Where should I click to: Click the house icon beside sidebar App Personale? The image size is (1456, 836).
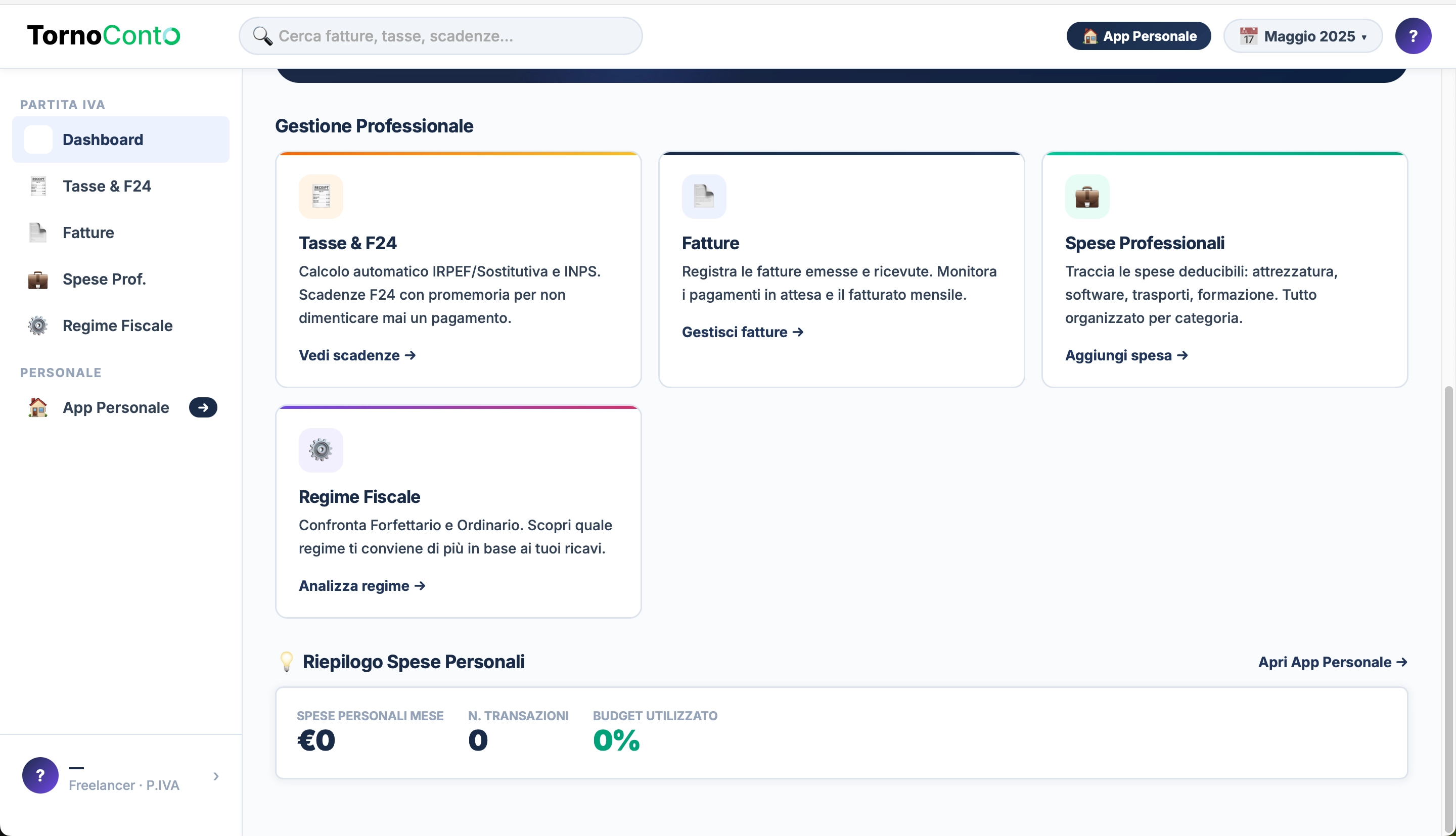point(38,408)
